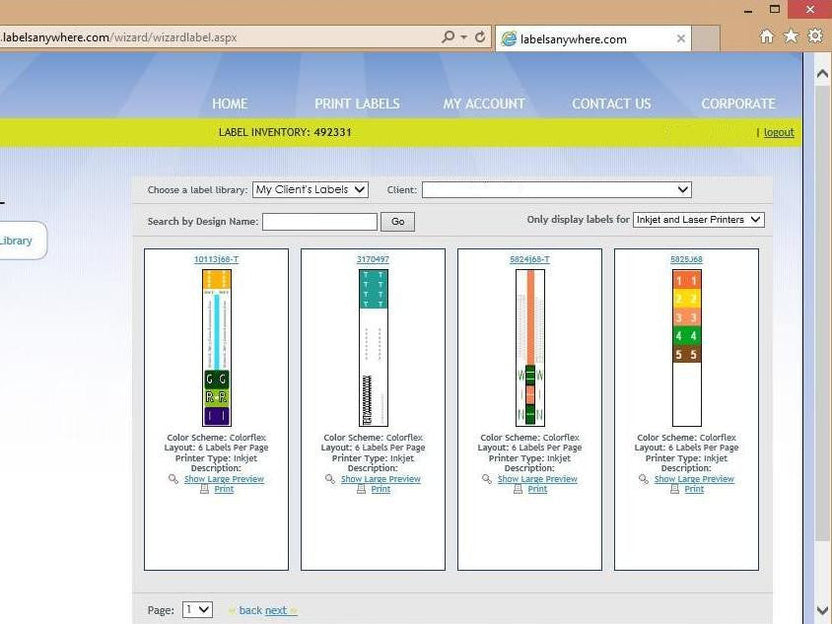
Task: Click the Print icon under label 5825J68
Action: click(x=676, y=489)
